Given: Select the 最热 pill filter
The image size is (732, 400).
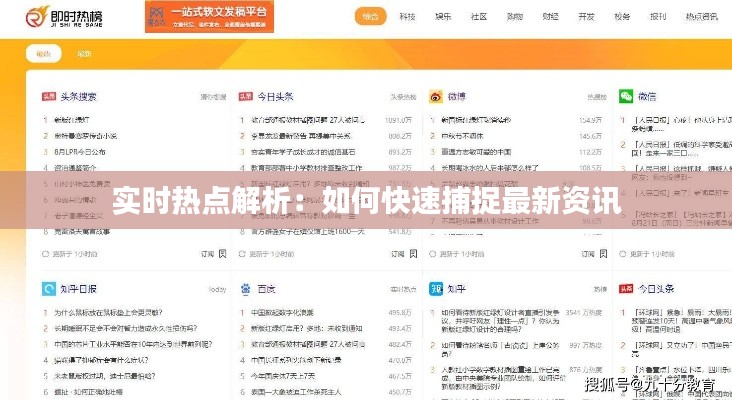Looking at the screenshot, I should pos(43,54).
